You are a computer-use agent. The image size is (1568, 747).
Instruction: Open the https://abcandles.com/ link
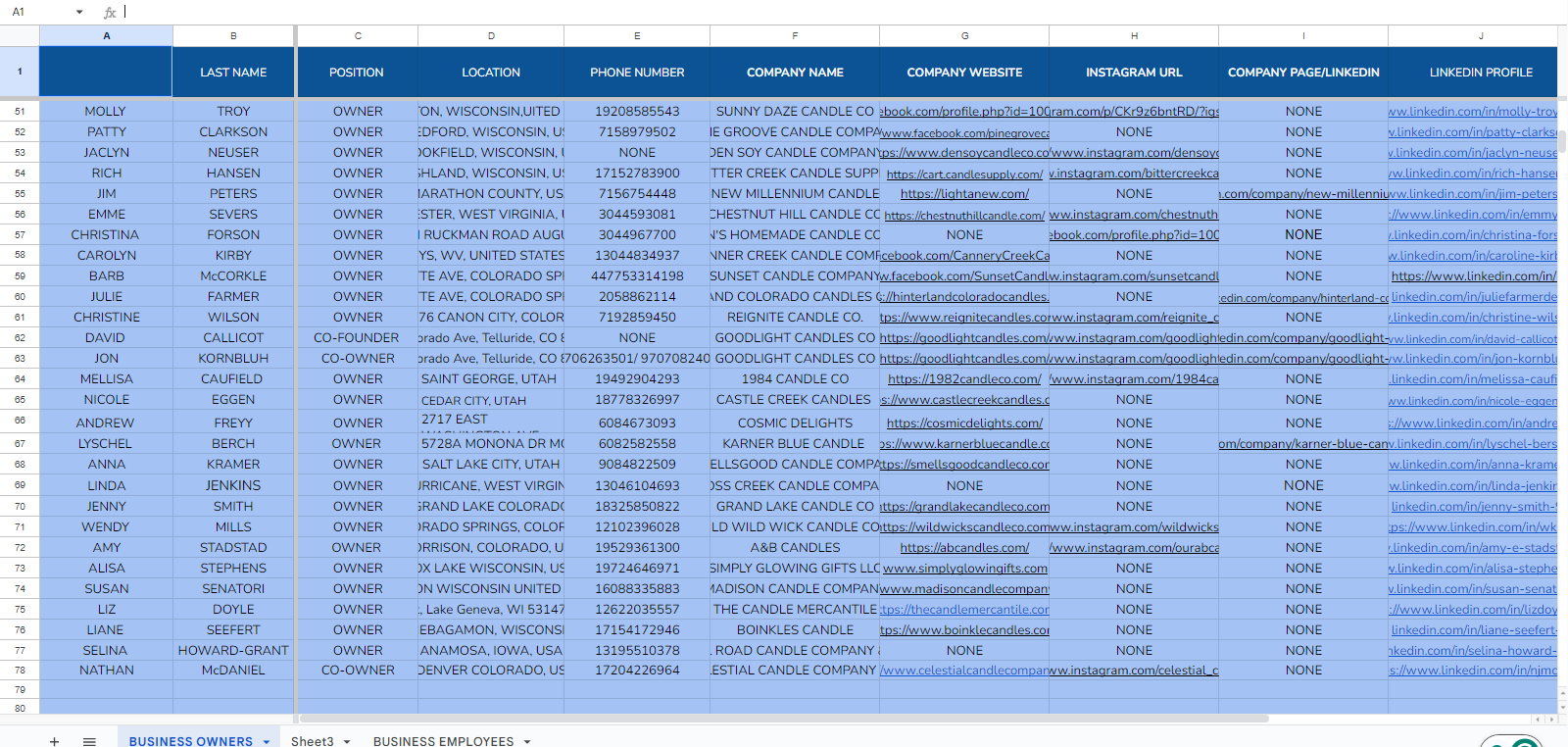(x=964, y=548)
